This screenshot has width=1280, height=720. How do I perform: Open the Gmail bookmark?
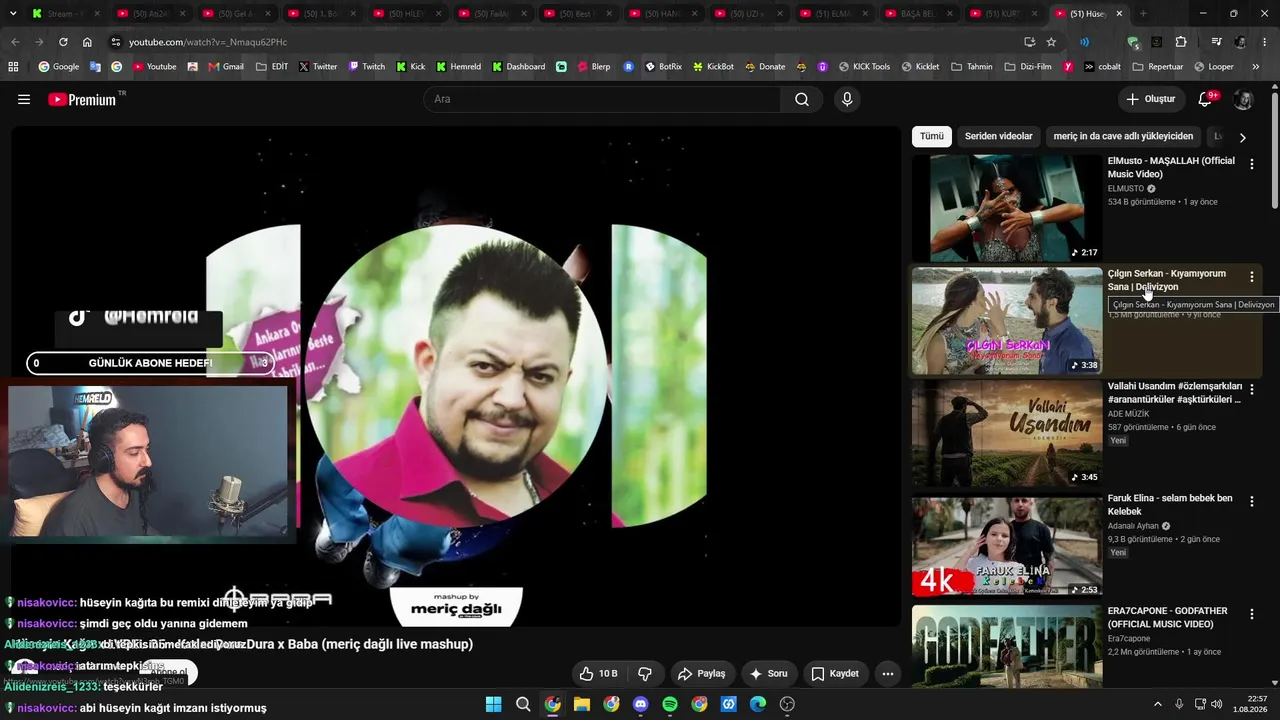pyautogui.click(x=226, y=67)
